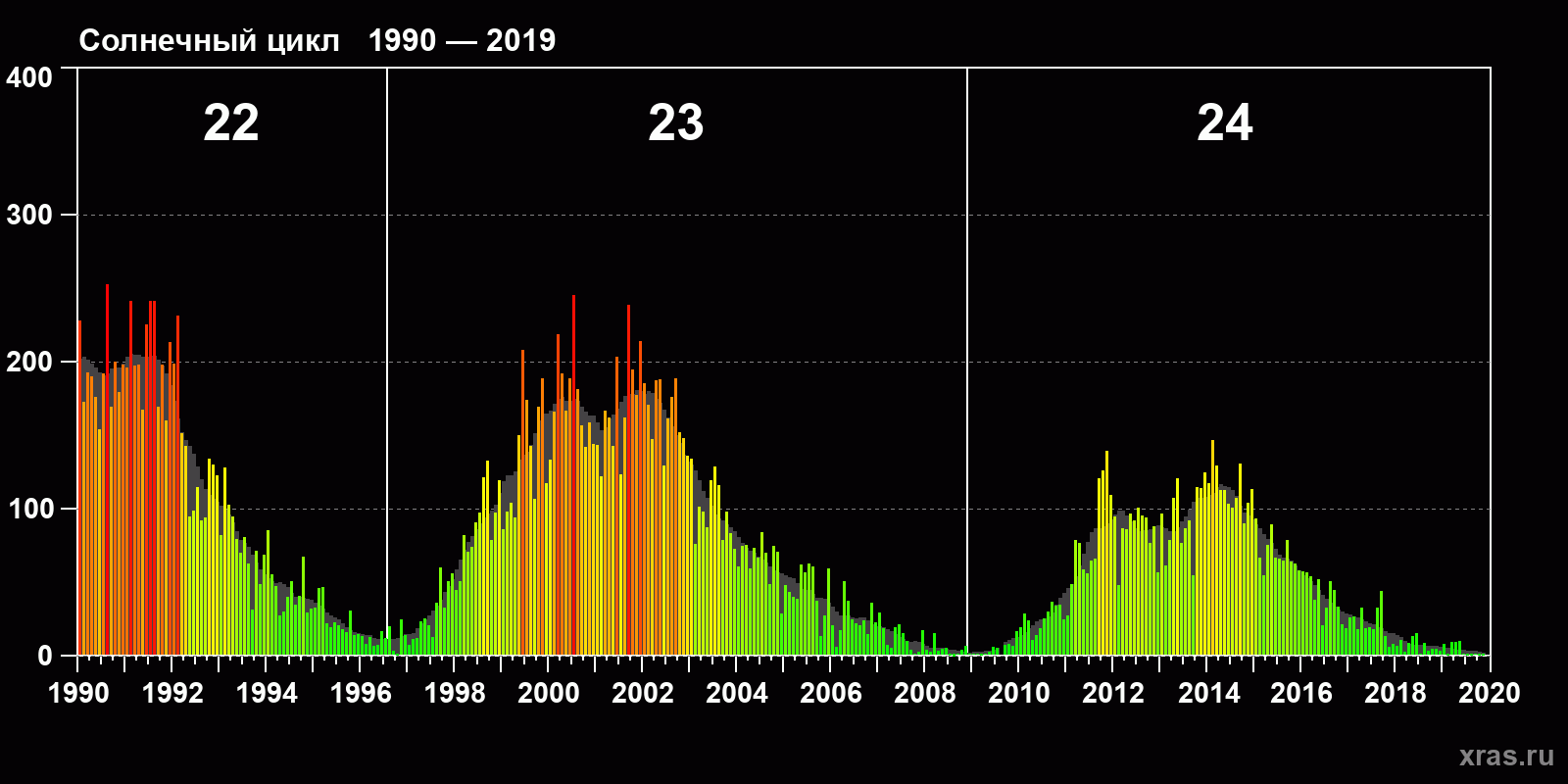Click the y-axis value 200
Image resolution: width=1568 pixels, height=784 pixels.
(29, 362)
